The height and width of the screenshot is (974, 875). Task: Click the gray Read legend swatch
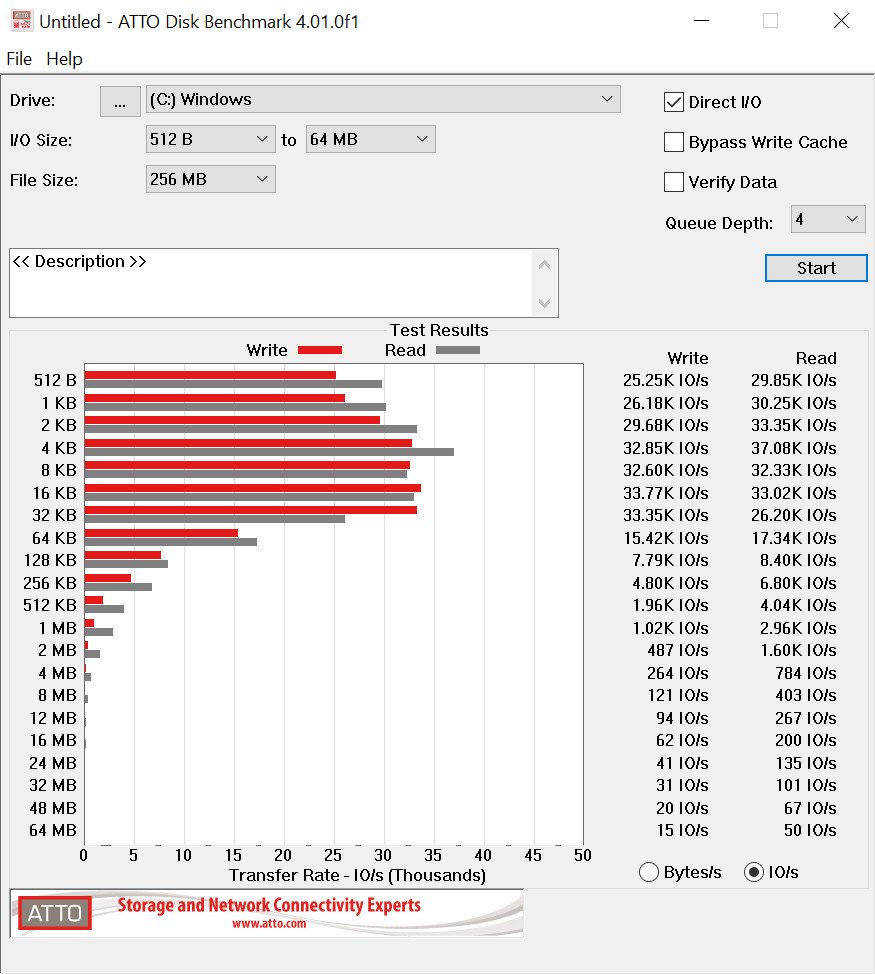[x=458, y=350]
